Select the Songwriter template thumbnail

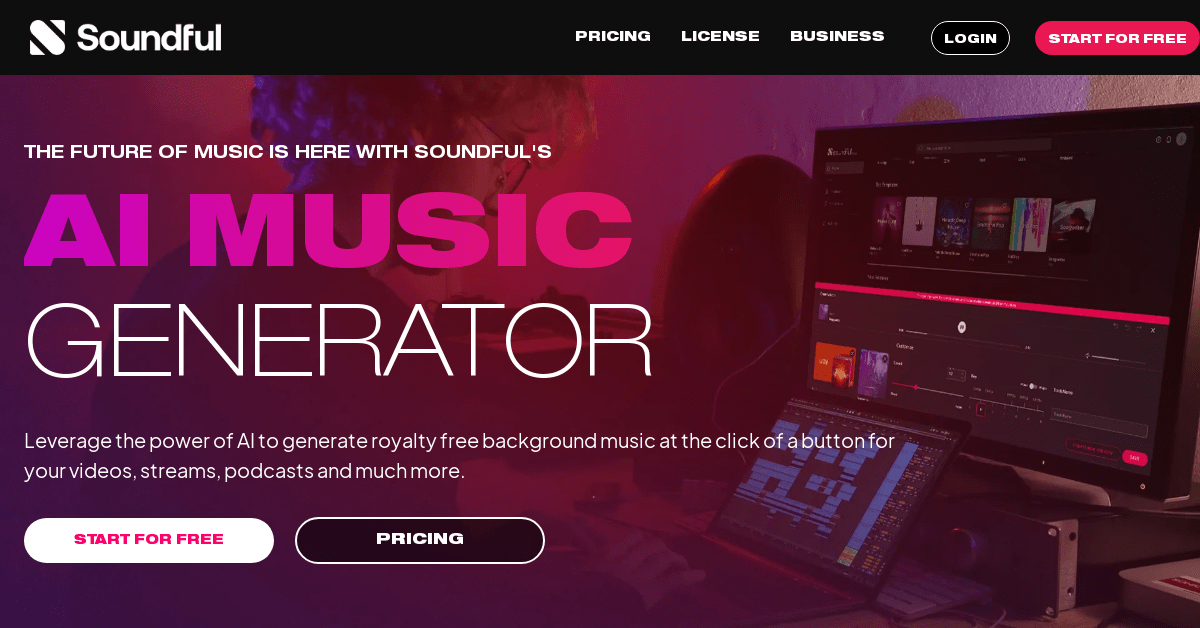point(1074,223)
